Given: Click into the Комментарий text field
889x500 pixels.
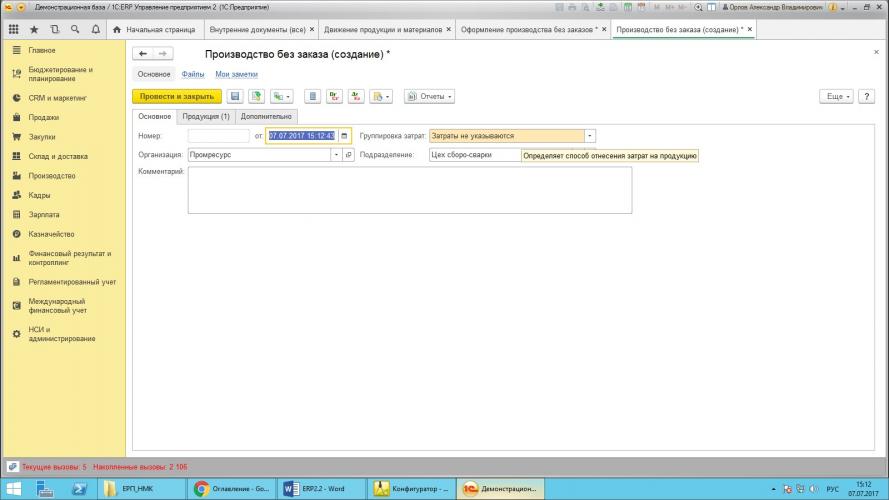Looking at the screenshot, I should pos(410,190).
